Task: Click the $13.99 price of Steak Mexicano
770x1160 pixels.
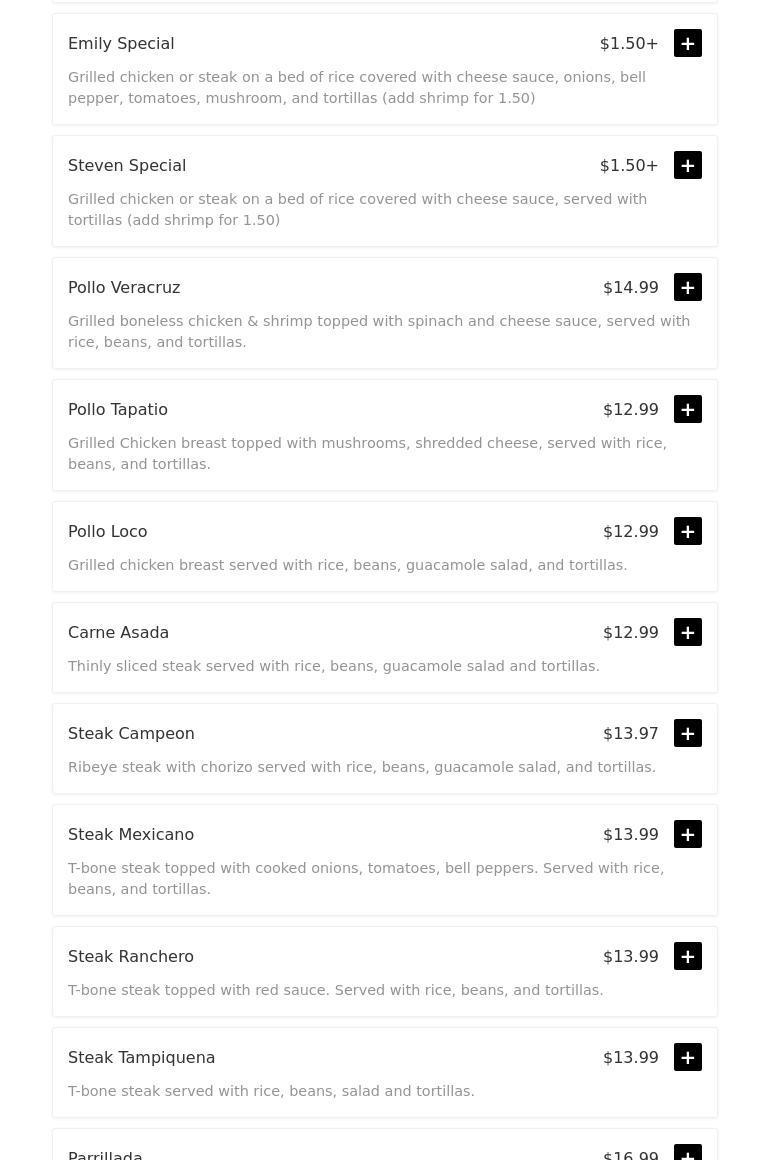Action: pos(631,834)
